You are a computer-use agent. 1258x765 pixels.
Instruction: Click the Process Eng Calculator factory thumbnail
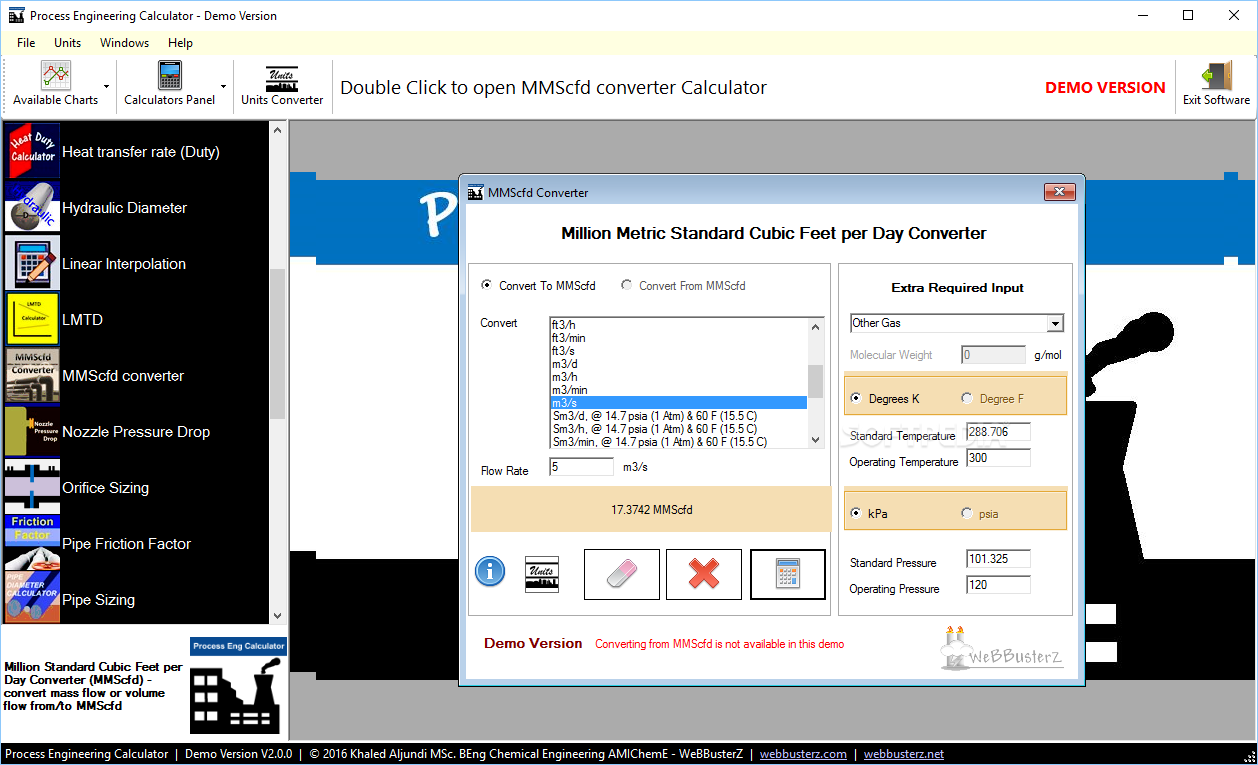coord(238,686)
